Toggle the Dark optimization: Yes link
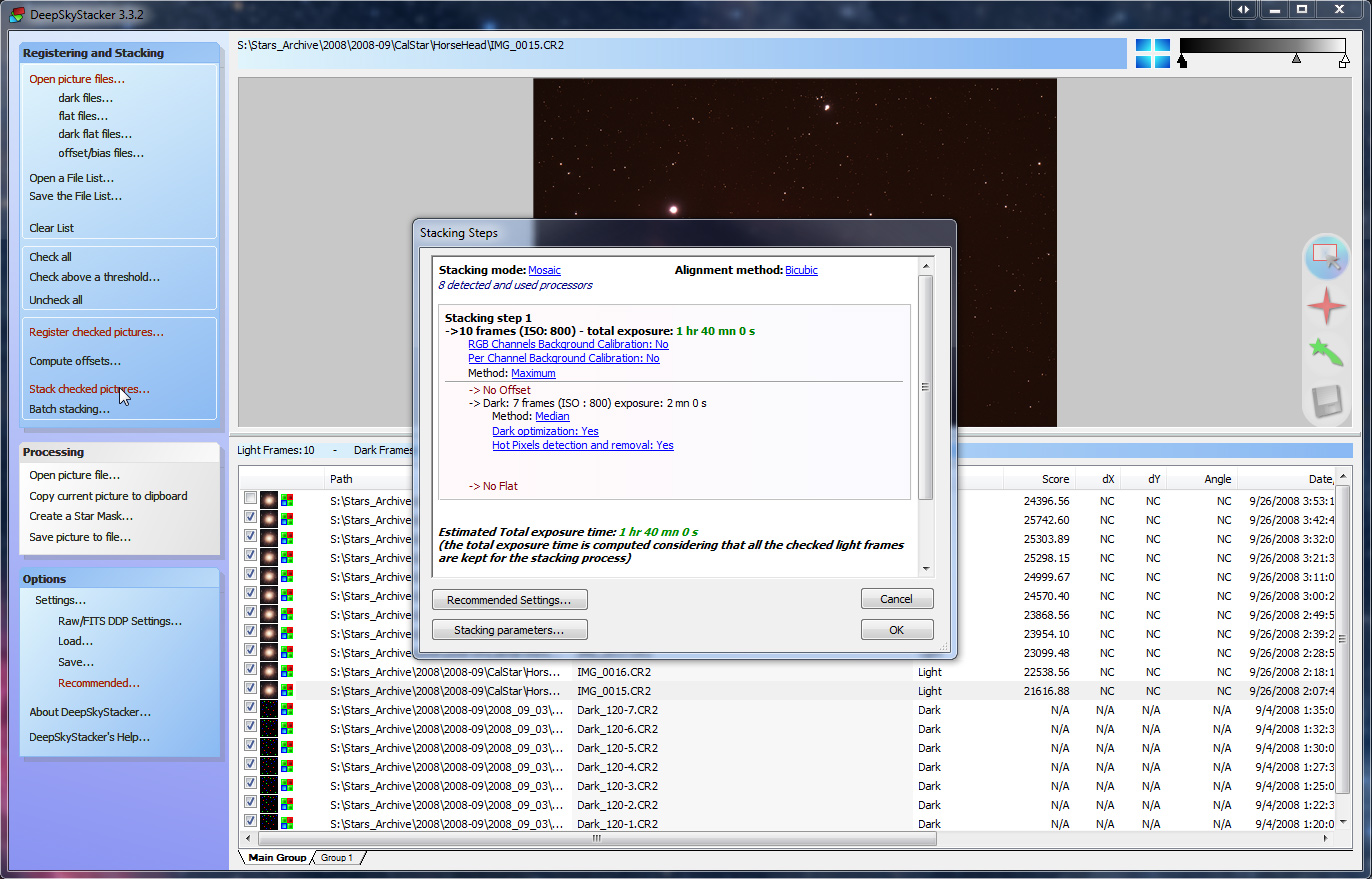The height and width of the screenshot is (879, 1372). (545, 431)
